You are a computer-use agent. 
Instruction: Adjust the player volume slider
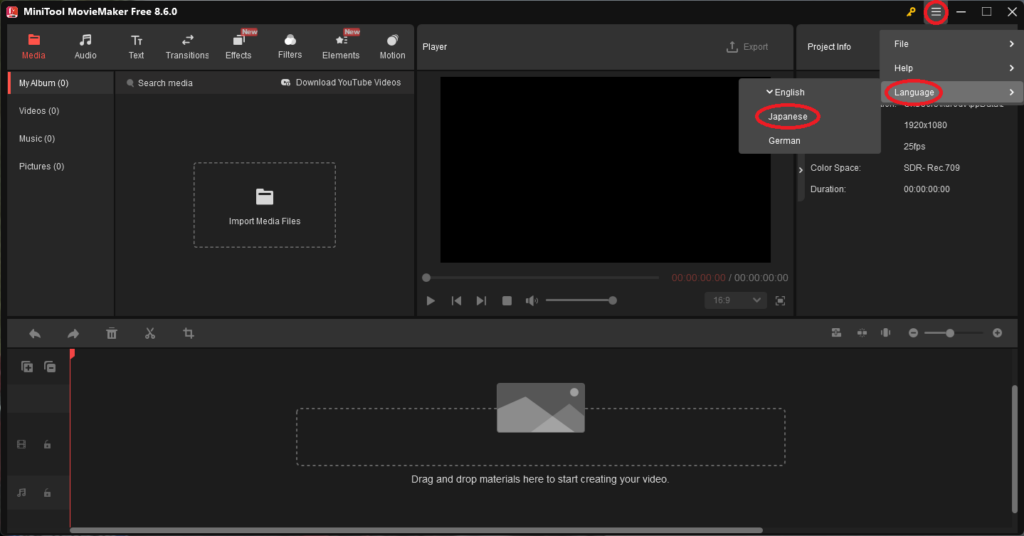(581, 300)
